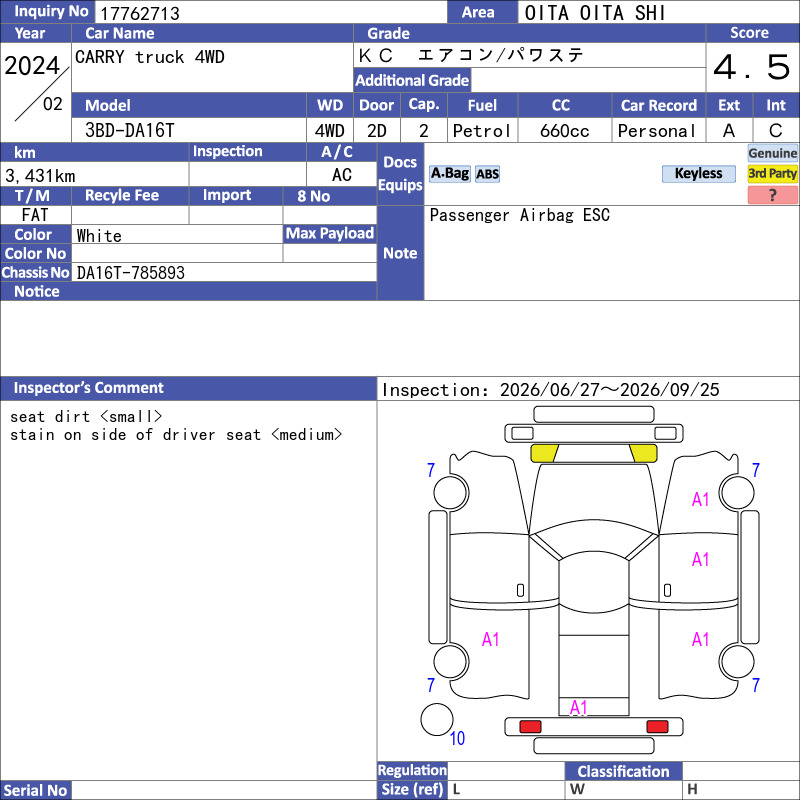The width and height of the screenshot is (800, 800).
Task: Select the Keyless equipment badge
Action: click(698, 173)
